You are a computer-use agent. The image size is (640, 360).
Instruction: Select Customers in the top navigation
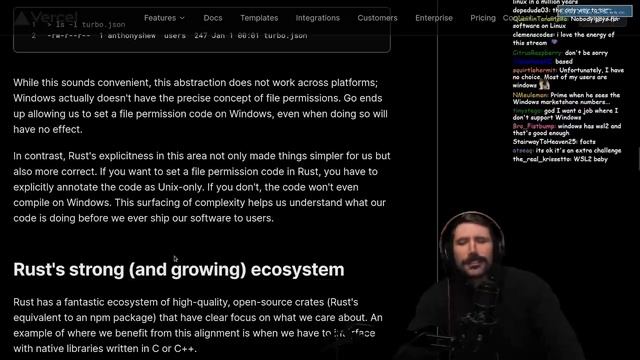coord(377,18)
